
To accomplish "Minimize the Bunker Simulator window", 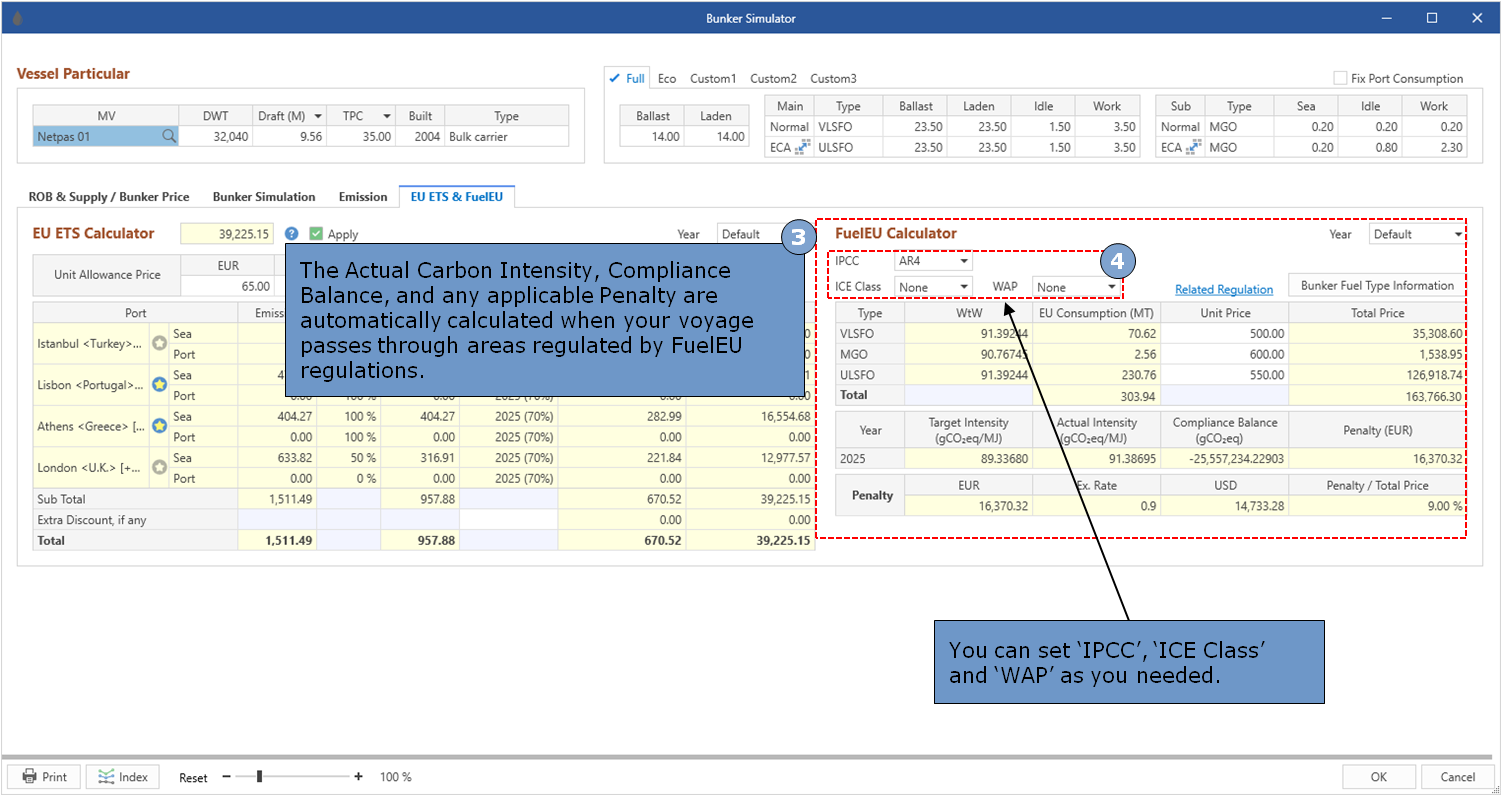I will tap(1386, 18).
